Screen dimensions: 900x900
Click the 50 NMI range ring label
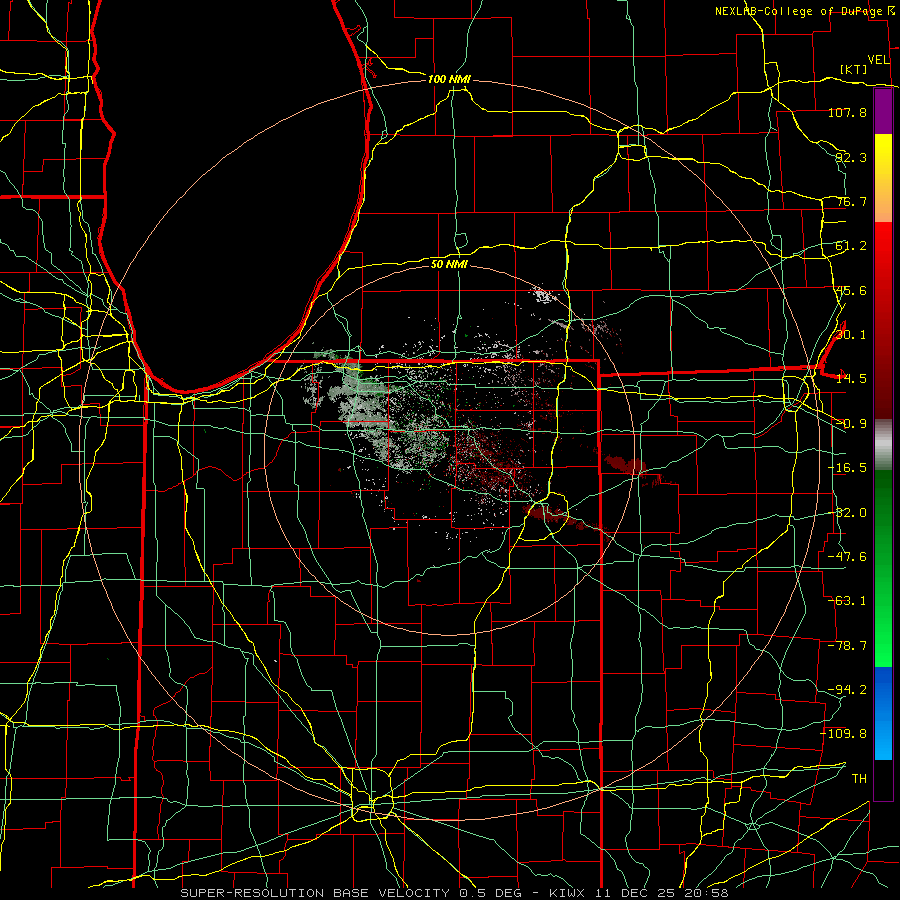[x=449, y=264]
